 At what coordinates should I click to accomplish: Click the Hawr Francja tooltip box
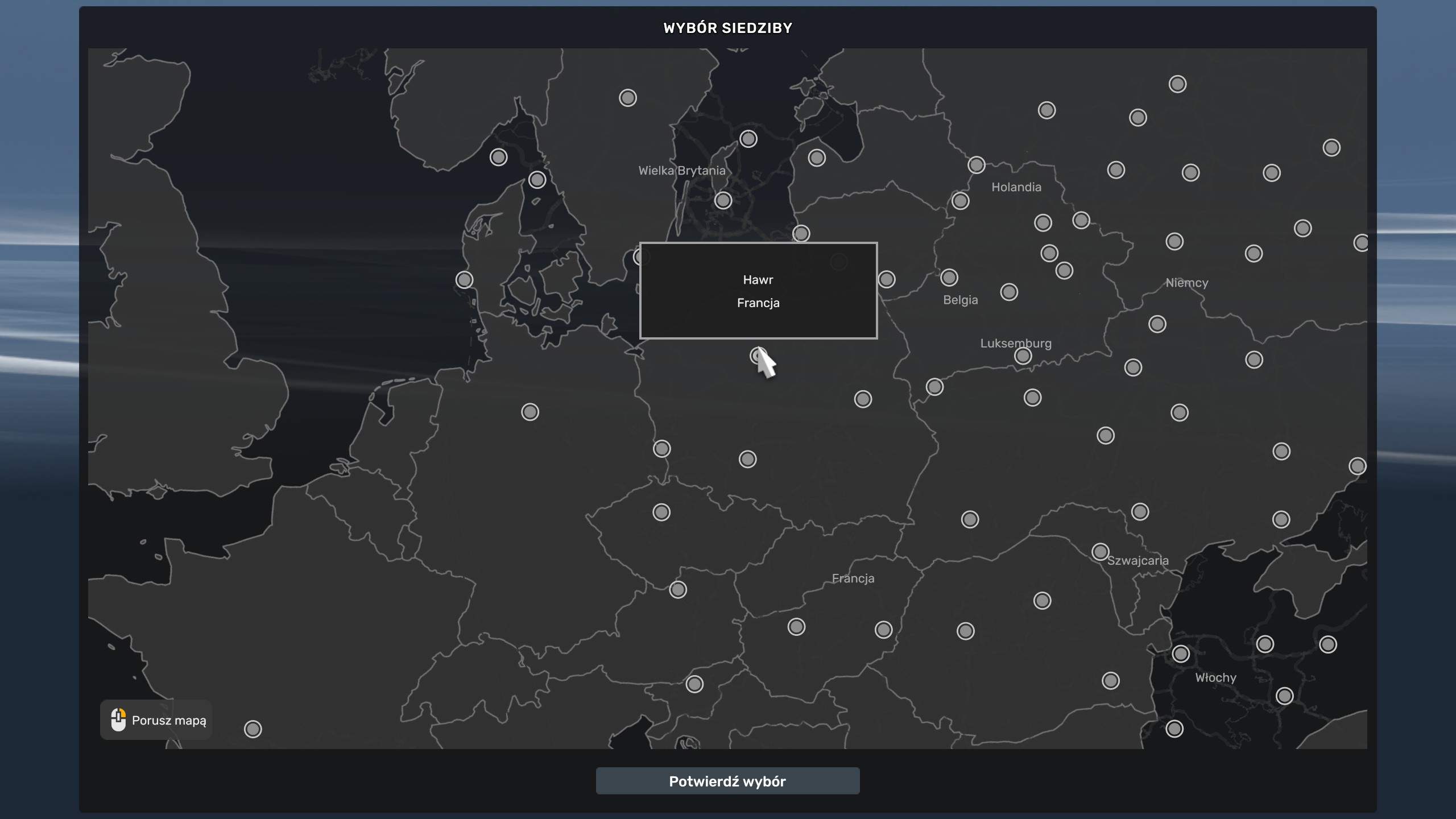[x=758, y=291]
